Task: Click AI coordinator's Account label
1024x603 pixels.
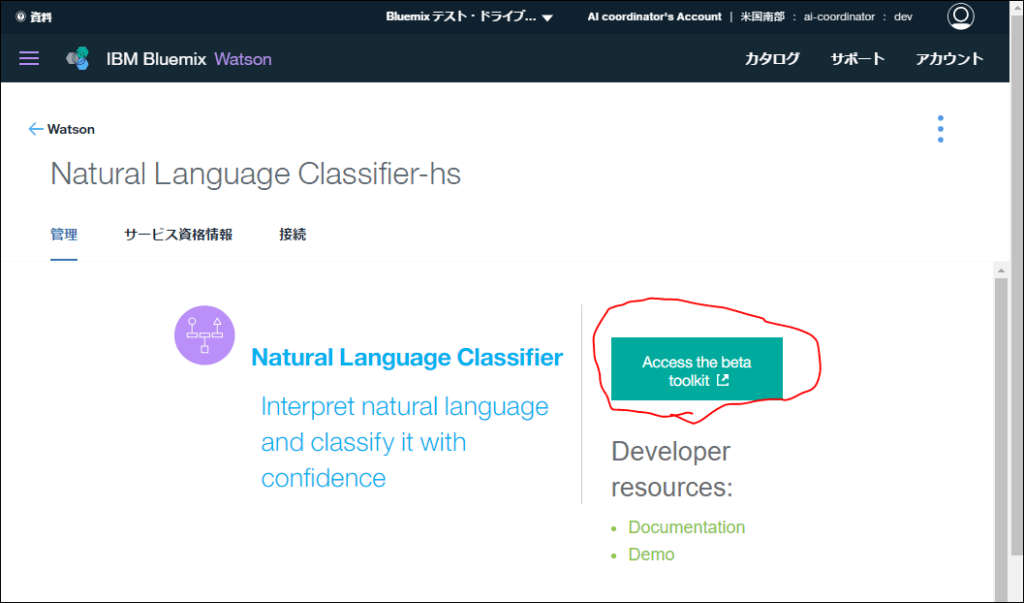Action: [x=654, y=17]
